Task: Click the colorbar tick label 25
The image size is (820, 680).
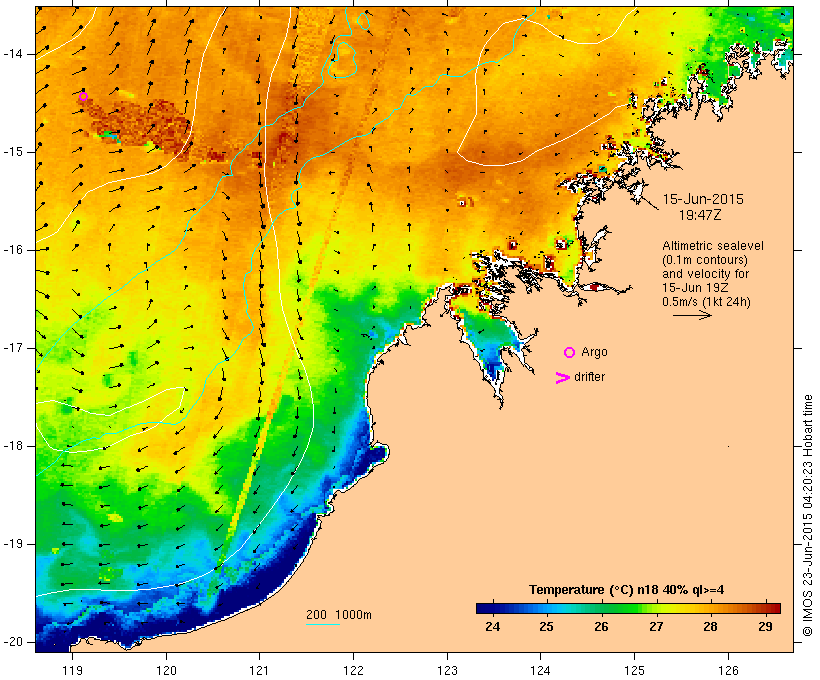Action: pos(546,627)
